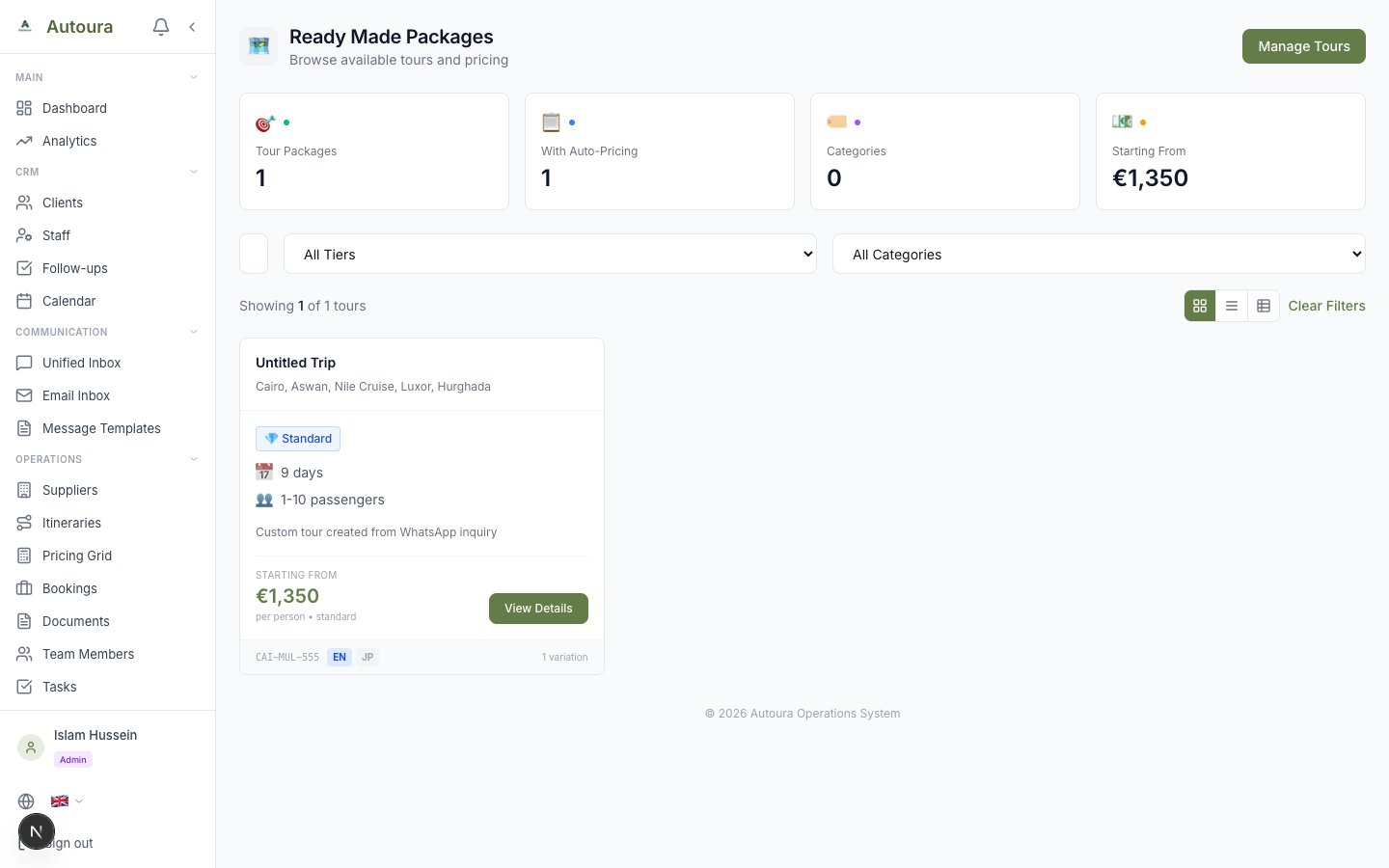Click Unified Inbox icon

click(x=24, y=363)
